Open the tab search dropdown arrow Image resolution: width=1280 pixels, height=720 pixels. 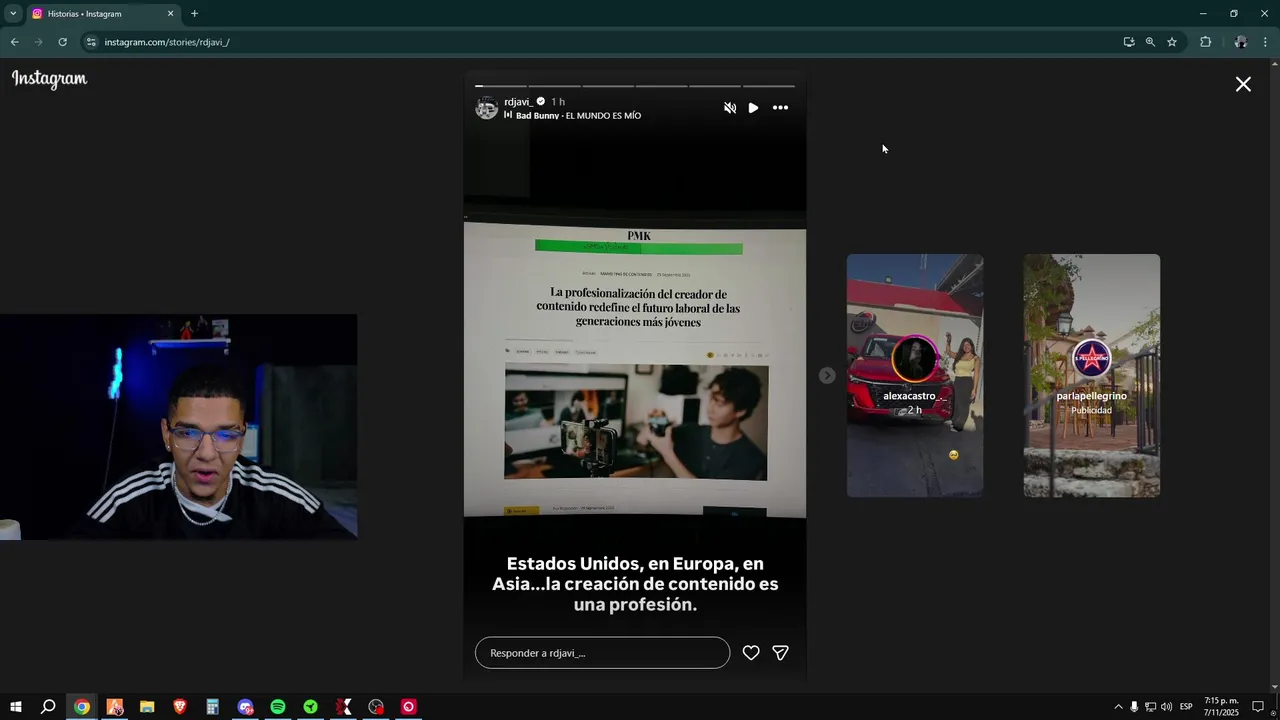click(13, 14)
